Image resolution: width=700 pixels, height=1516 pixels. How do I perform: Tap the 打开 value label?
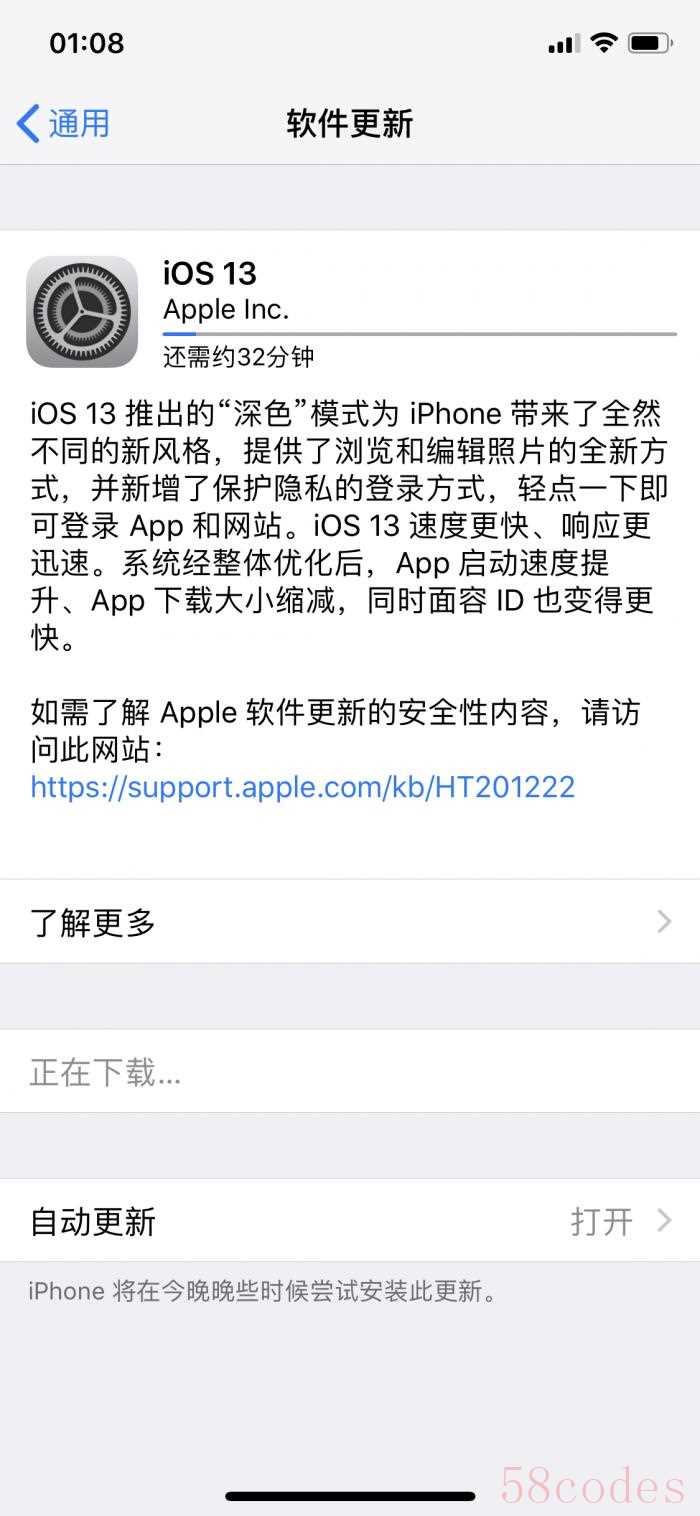[602, 1221]
